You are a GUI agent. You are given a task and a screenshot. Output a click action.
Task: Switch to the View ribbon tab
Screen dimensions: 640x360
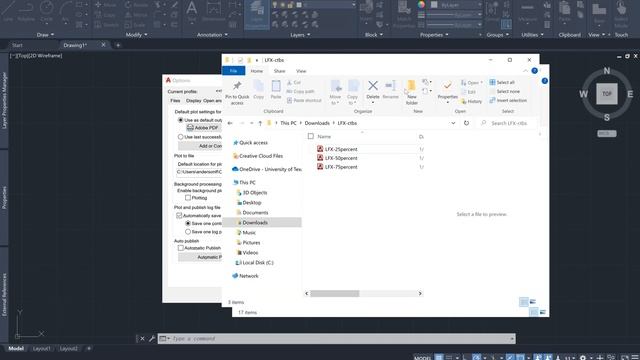301,71
